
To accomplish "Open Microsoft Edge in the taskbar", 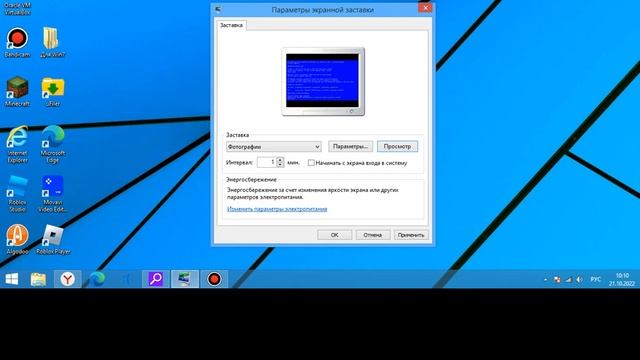I will click(x=97, y=279).
